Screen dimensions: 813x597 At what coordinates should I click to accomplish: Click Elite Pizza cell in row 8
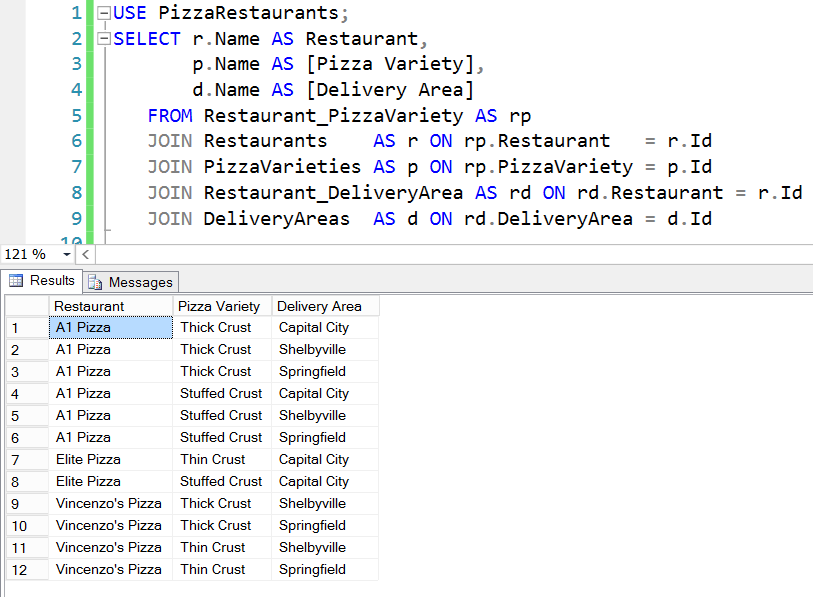110,481
